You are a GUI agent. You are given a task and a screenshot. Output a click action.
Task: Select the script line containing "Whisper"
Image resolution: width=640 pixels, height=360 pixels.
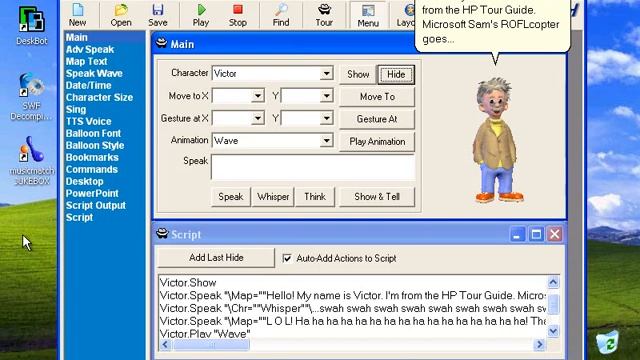353,308
